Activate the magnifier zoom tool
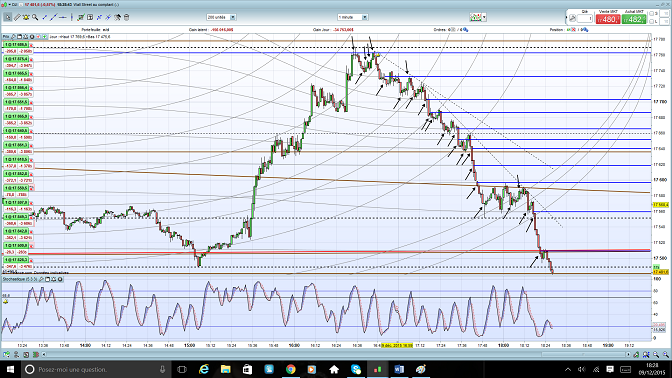The width and height of the screenshot is (672, 378). coord(35,17)
